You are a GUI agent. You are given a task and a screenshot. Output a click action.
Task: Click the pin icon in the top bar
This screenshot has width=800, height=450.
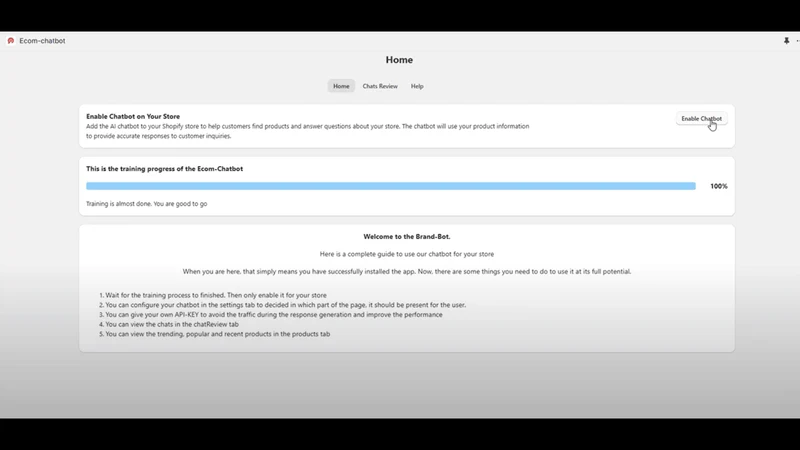[x=786, y=41]
